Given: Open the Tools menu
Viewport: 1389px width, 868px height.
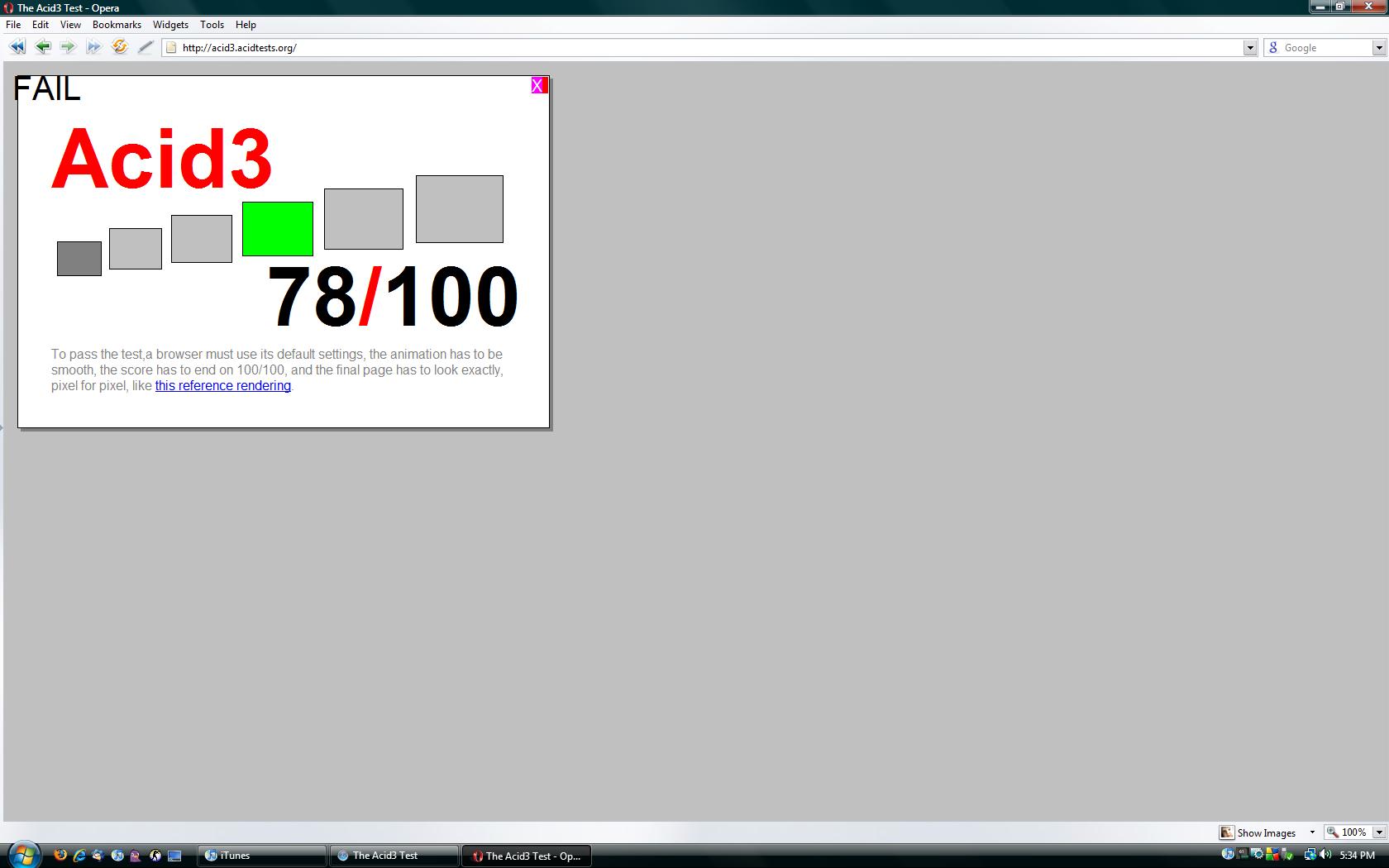Looking at the screenshot, I should 212,25.
